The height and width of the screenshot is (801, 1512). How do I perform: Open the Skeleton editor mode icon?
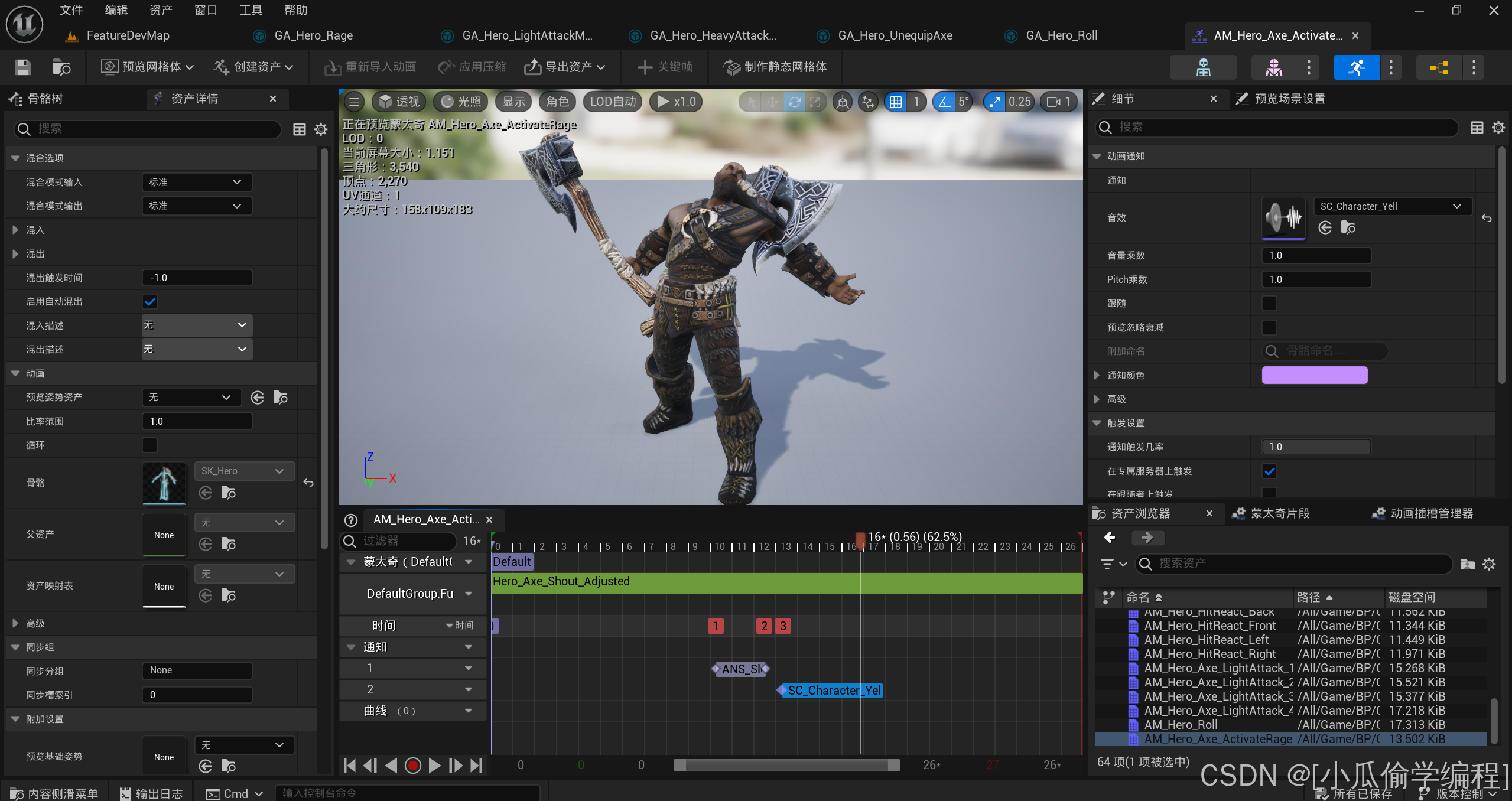click(1203, 67)
